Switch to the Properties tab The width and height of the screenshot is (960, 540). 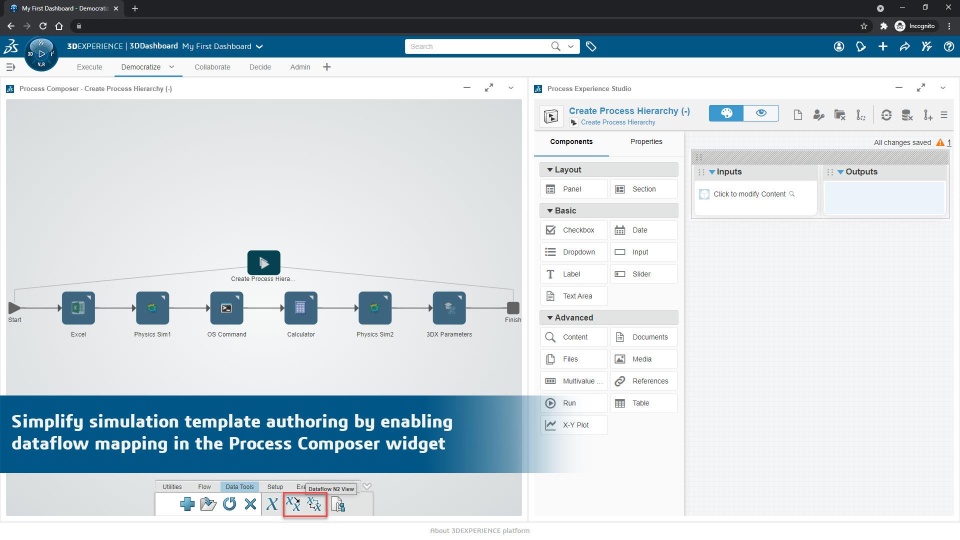pos(646,141)
